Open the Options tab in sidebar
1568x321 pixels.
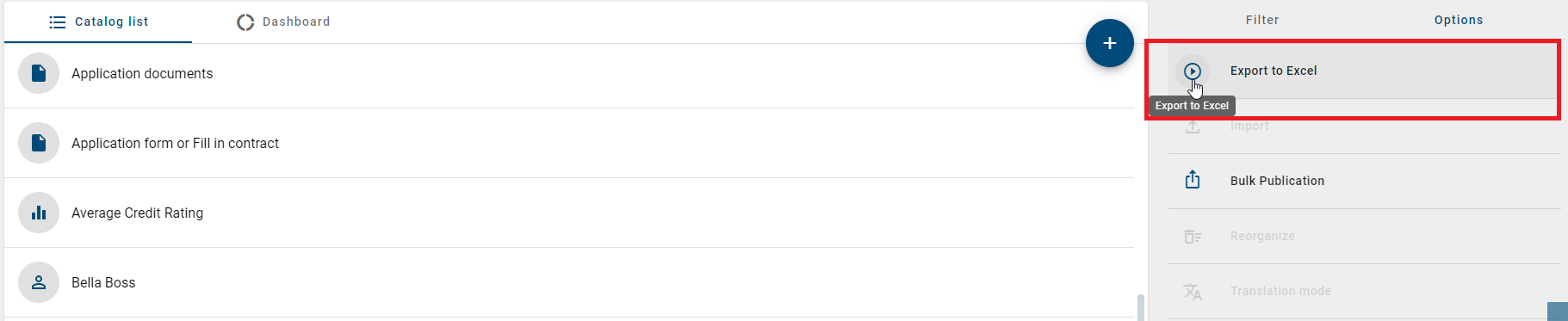[1459, 20]
